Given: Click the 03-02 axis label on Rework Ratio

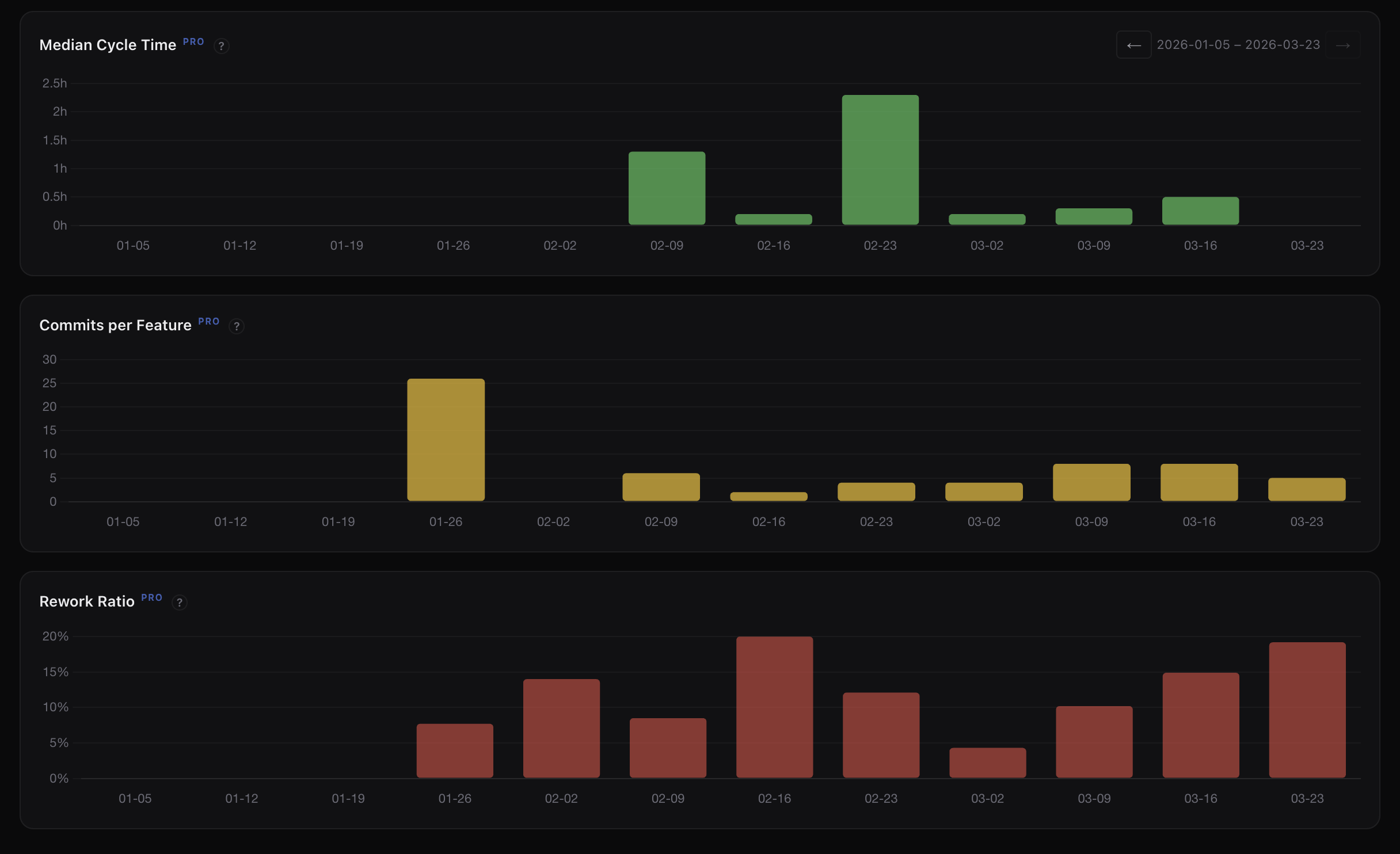Looking at the screenshot, I should pyautogui.click(x=987, y=798).
